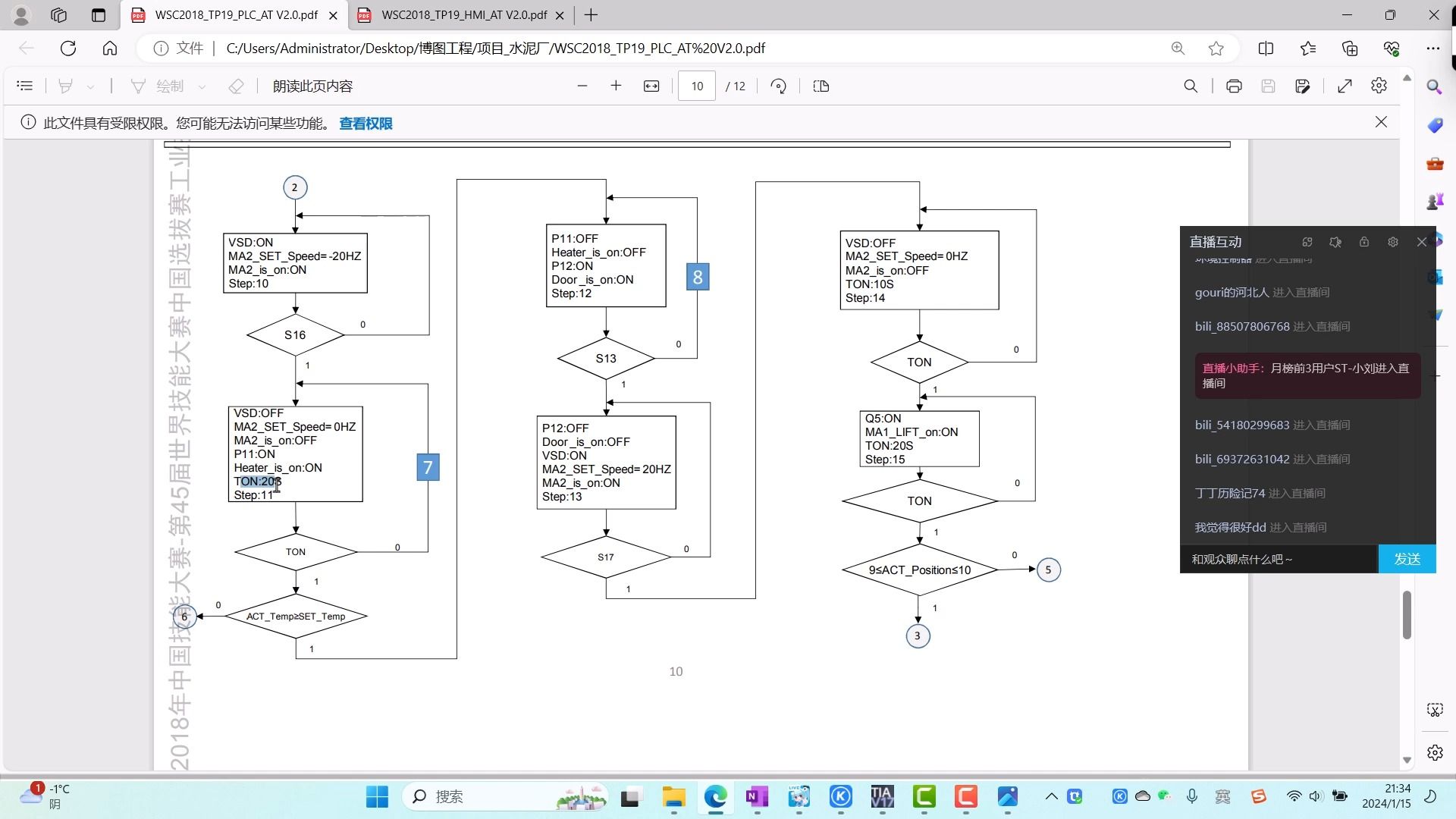This screenshot has width=1456, height=819.
Task: Open browser collections
Action: click(x=1350, y=49)
